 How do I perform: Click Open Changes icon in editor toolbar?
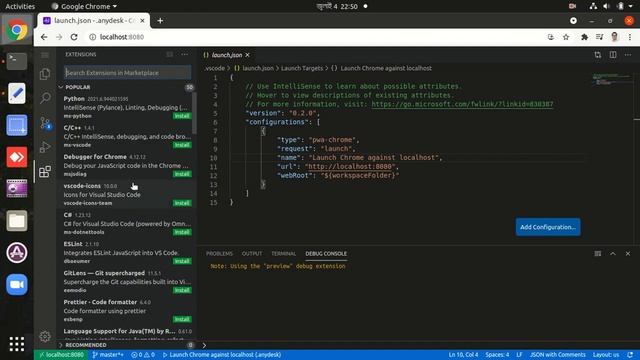[x=598, y=55]
